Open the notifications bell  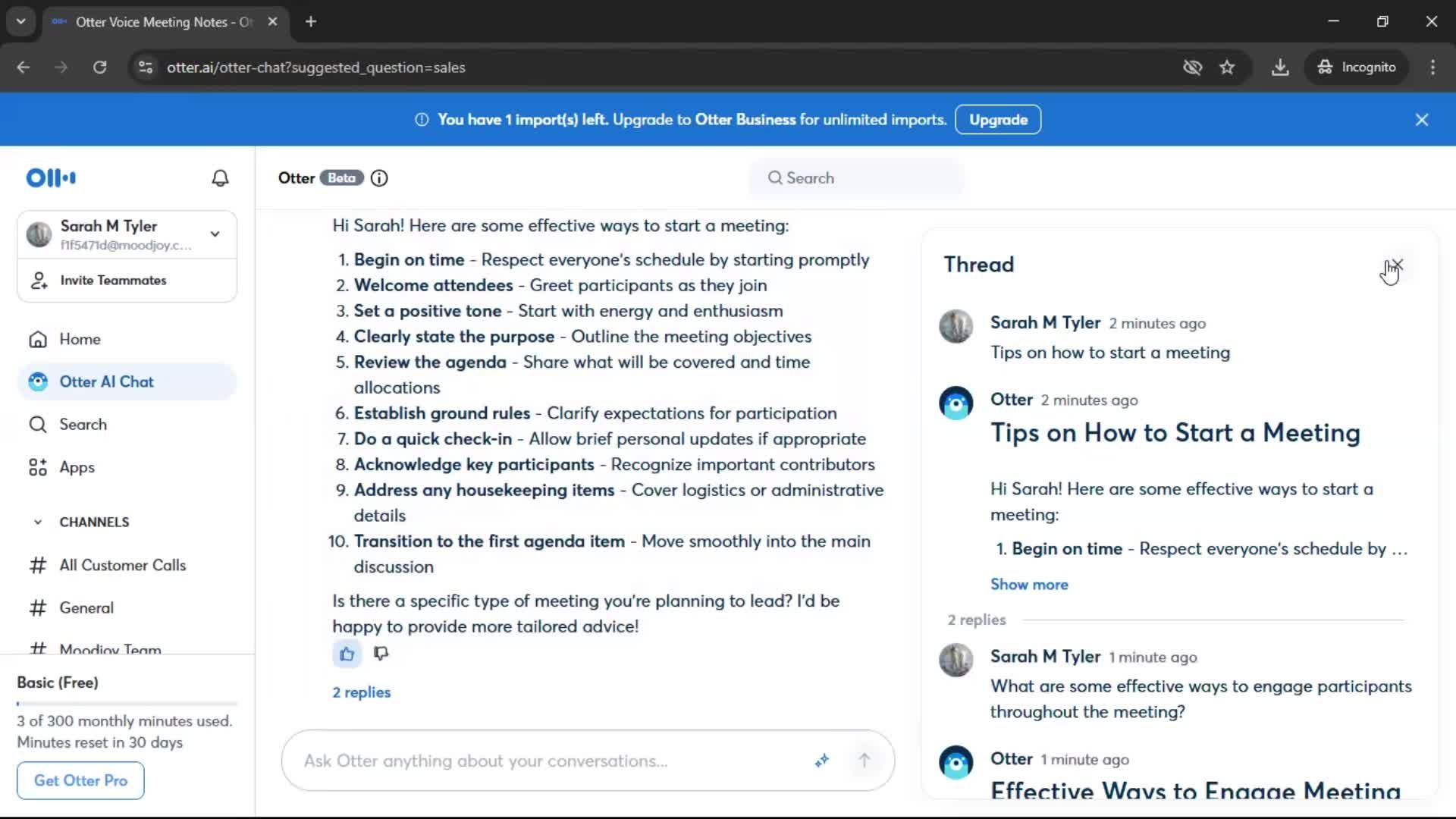point(220,177)
